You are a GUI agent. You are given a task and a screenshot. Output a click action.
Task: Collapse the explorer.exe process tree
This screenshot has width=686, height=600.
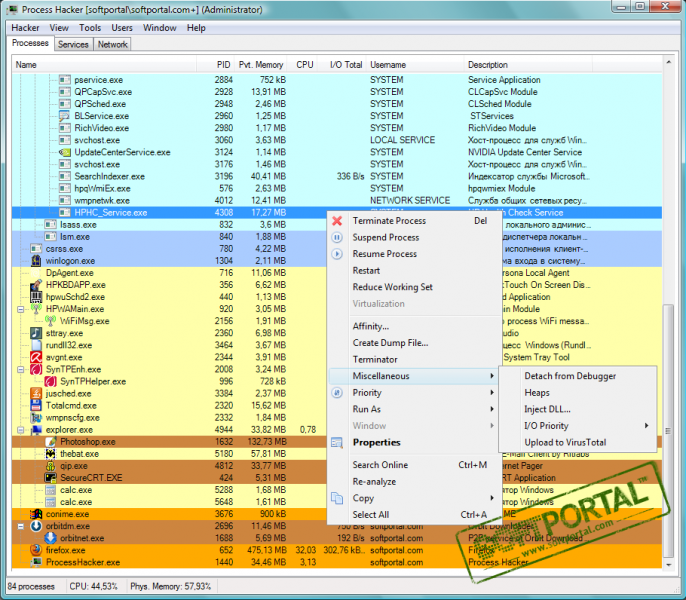(22, 430)
